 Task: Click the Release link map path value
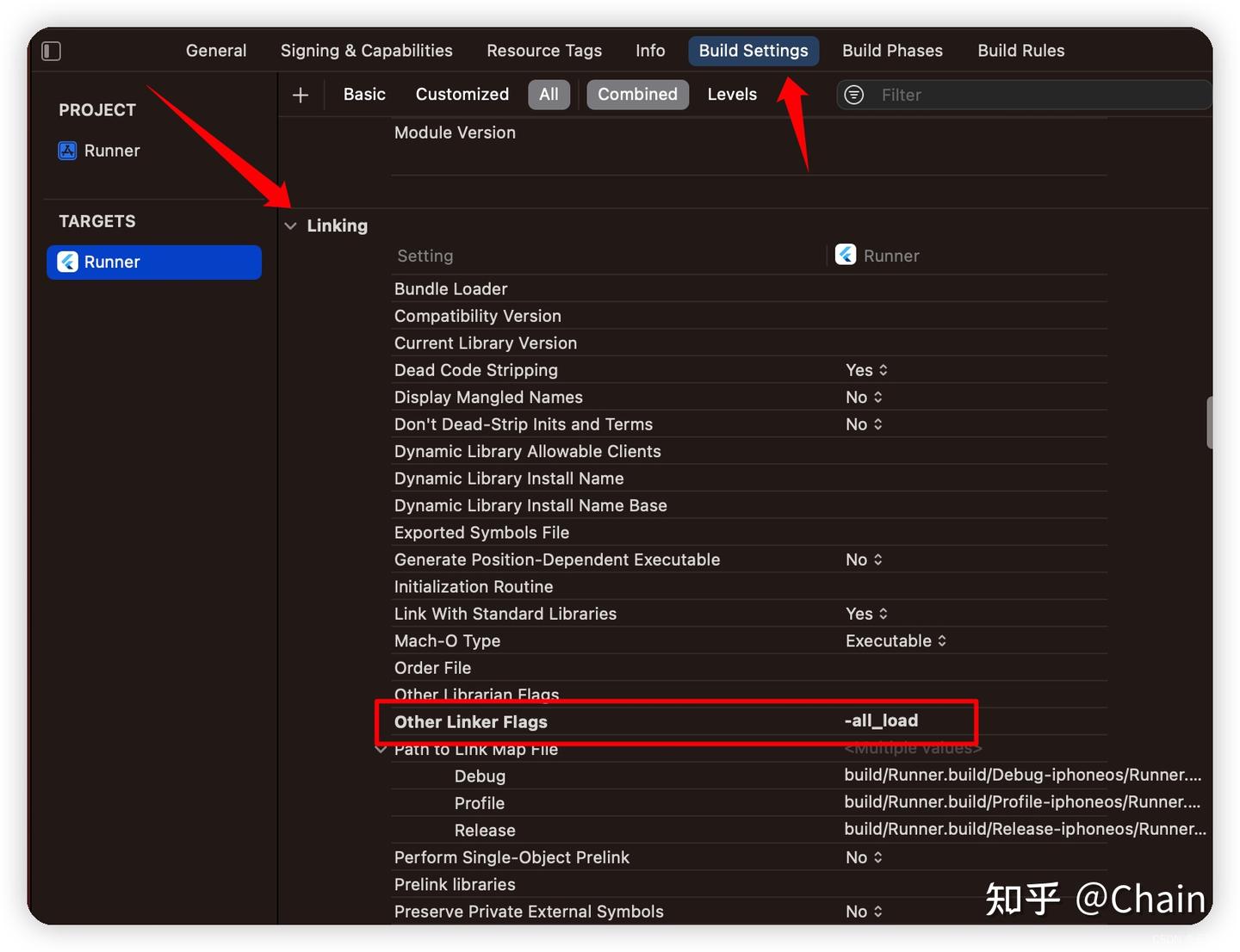coord(1025,829)
